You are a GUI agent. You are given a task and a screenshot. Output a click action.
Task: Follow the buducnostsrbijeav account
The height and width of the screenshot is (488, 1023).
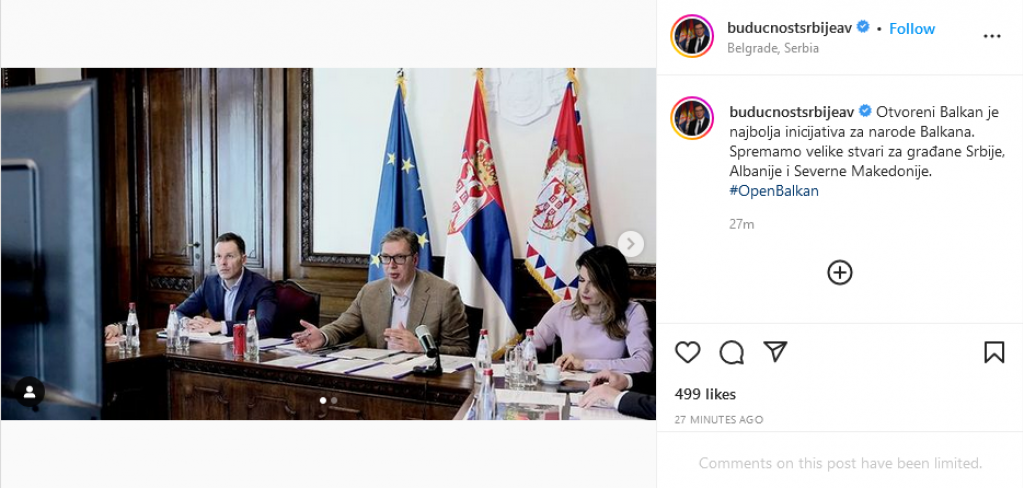pyautogui.click(x=912, y=29)
